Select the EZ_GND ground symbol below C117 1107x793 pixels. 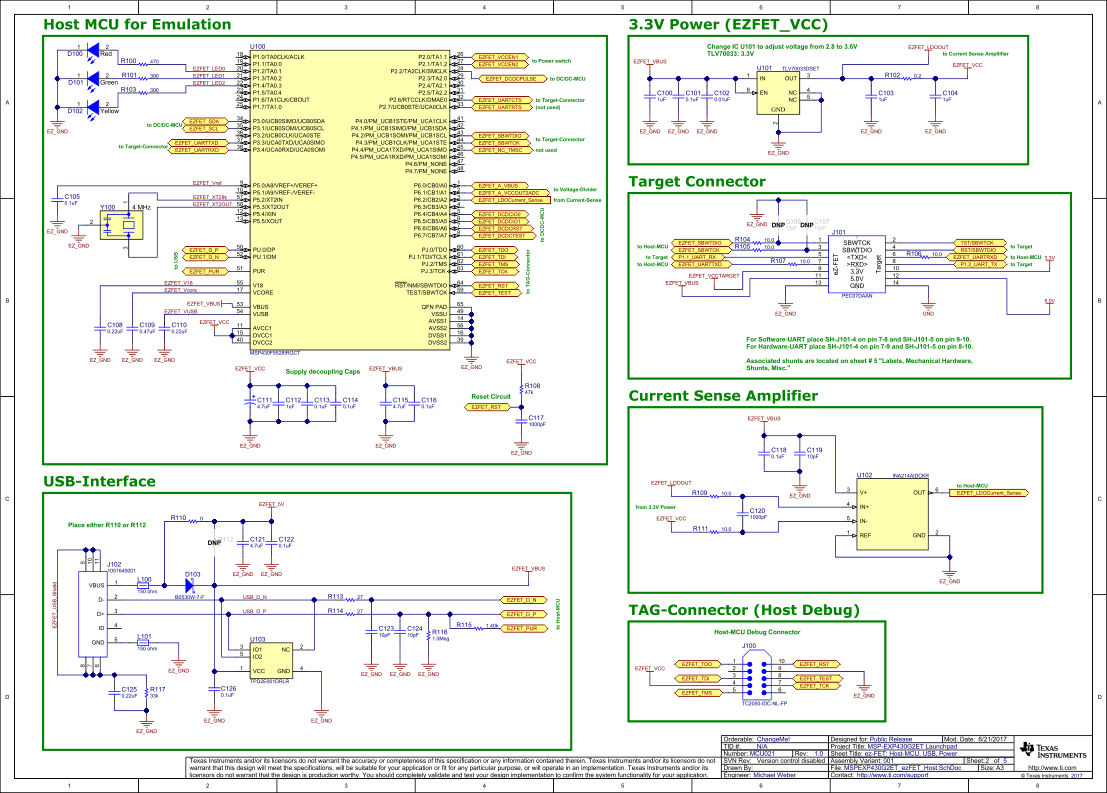tap(521, 446)
